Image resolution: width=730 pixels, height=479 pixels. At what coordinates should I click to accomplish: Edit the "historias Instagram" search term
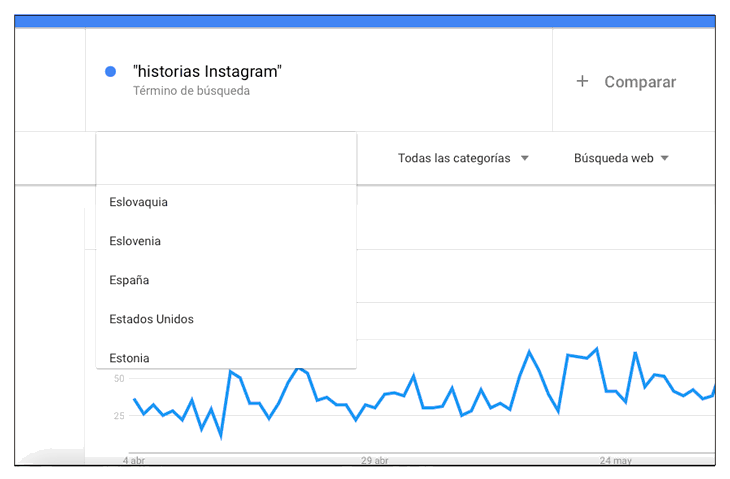207,71
